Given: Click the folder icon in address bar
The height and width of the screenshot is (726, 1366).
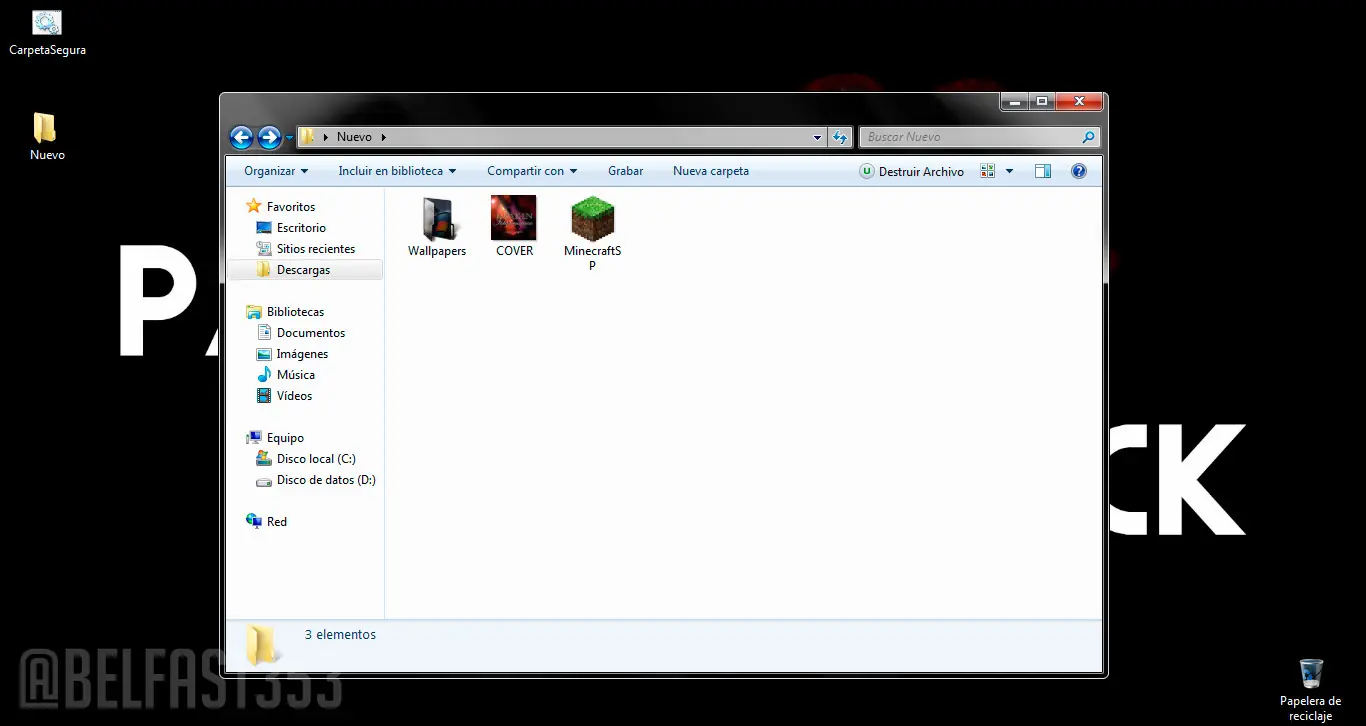Looking at the screenshot, I should (309, 137).
